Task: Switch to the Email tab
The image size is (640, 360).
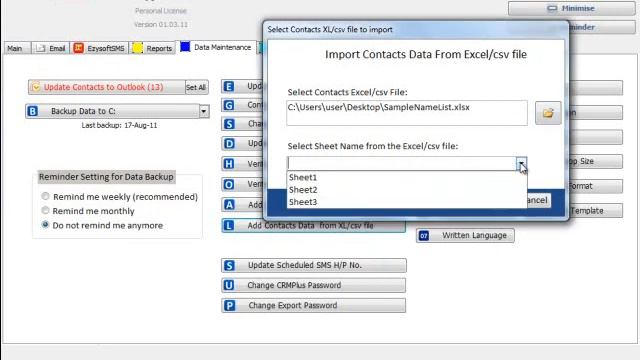Action: click(51, 48)
